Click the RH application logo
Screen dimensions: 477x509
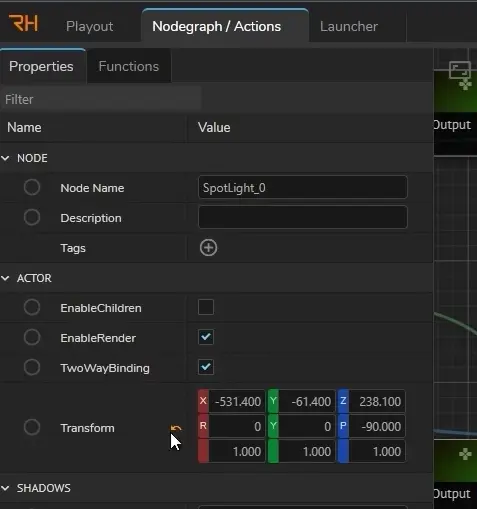pyautogui.click(x=23, y=23)
